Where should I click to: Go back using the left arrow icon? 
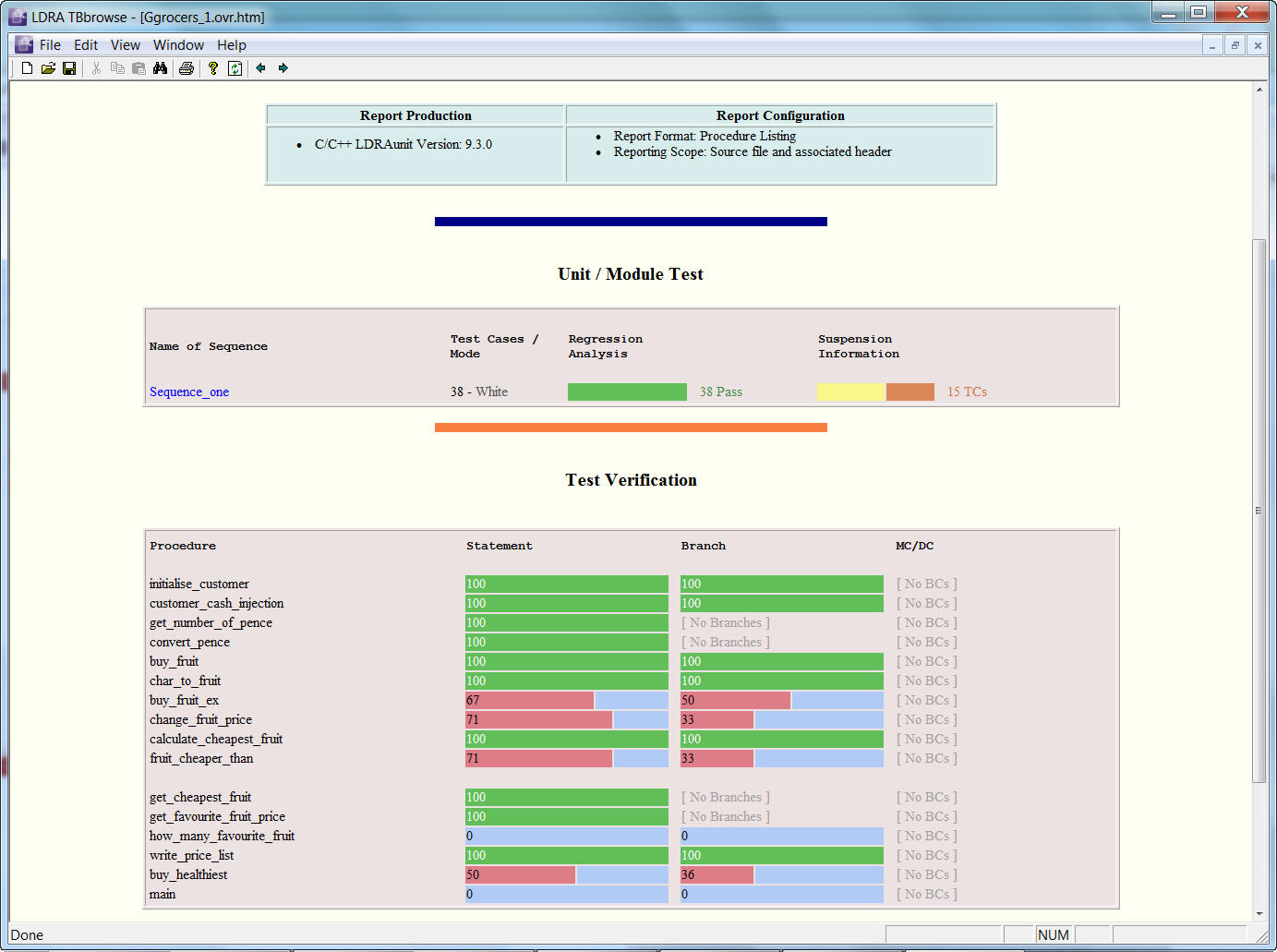tap(261, 68)
